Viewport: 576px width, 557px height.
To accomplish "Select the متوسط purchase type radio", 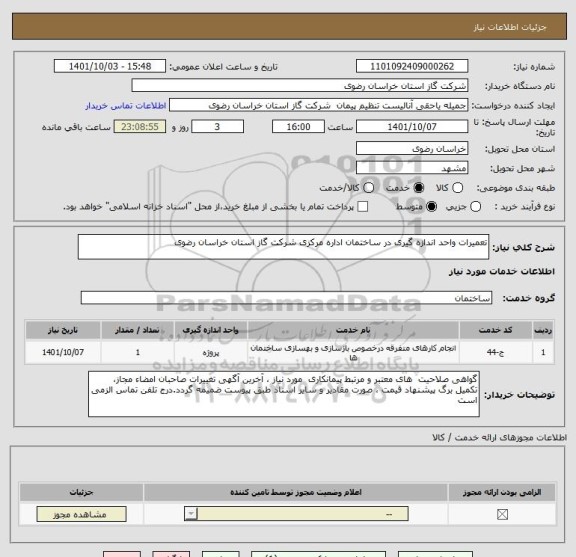I will tap(431, 206).
